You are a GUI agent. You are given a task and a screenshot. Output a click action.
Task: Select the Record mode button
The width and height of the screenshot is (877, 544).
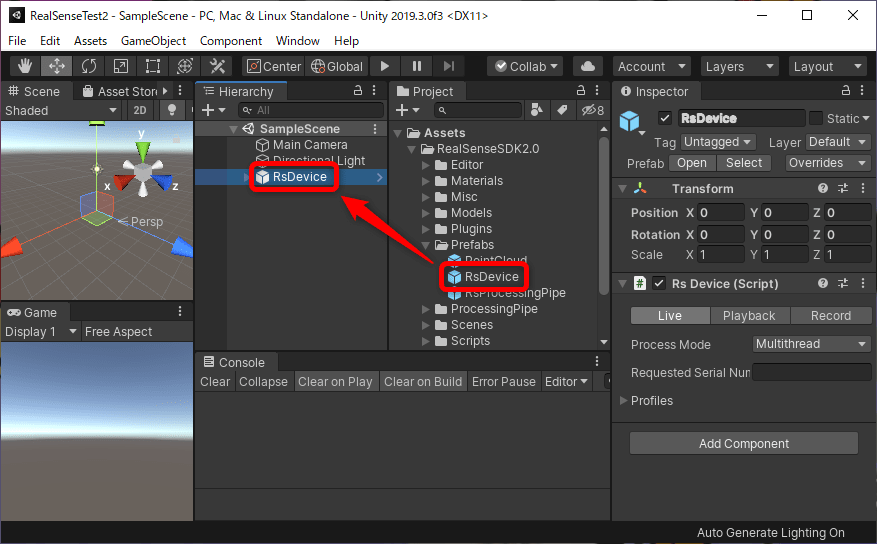831,316
